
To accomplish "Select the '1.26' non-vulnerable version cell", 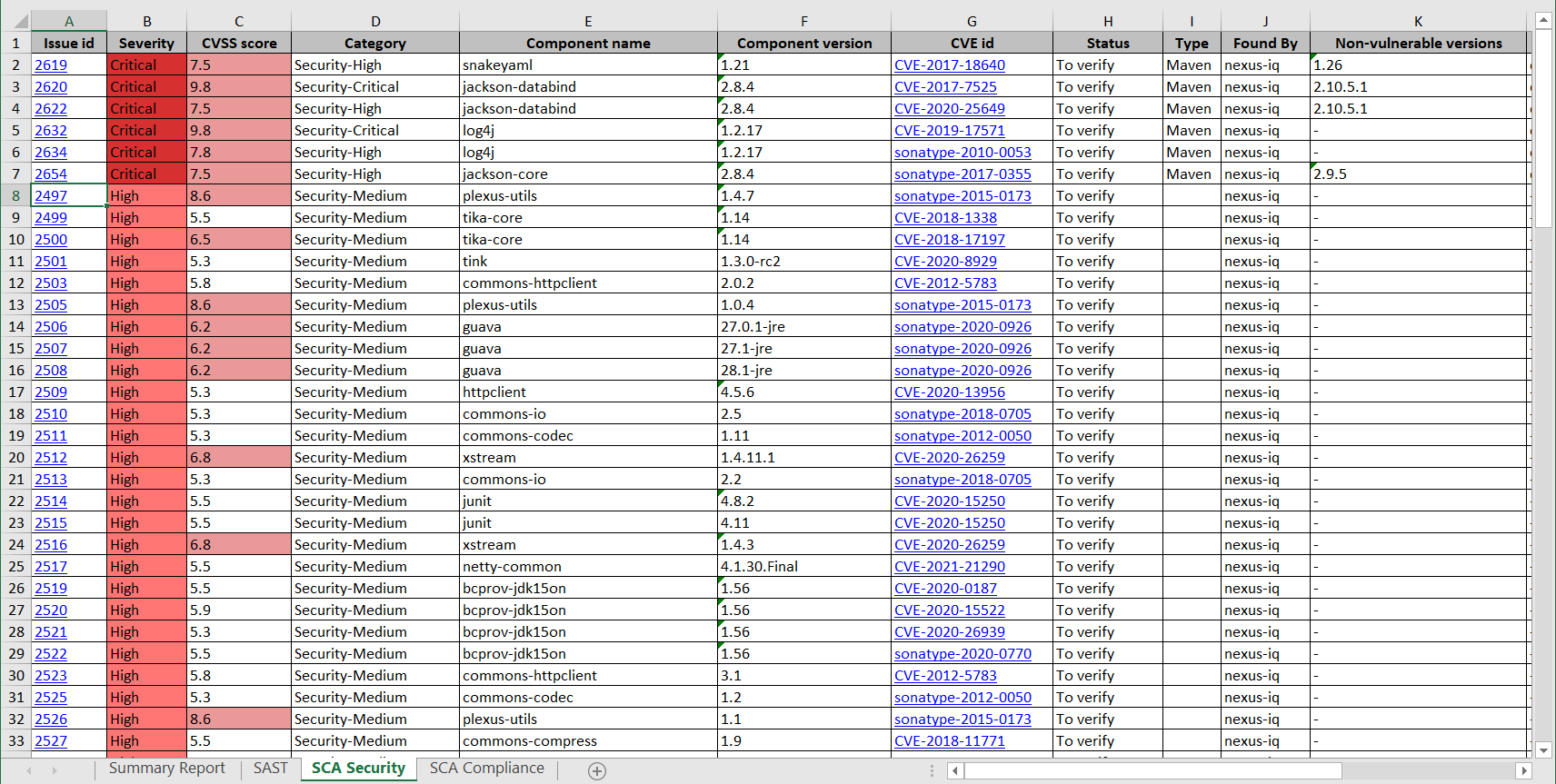I will click(x=1418, y=65).
